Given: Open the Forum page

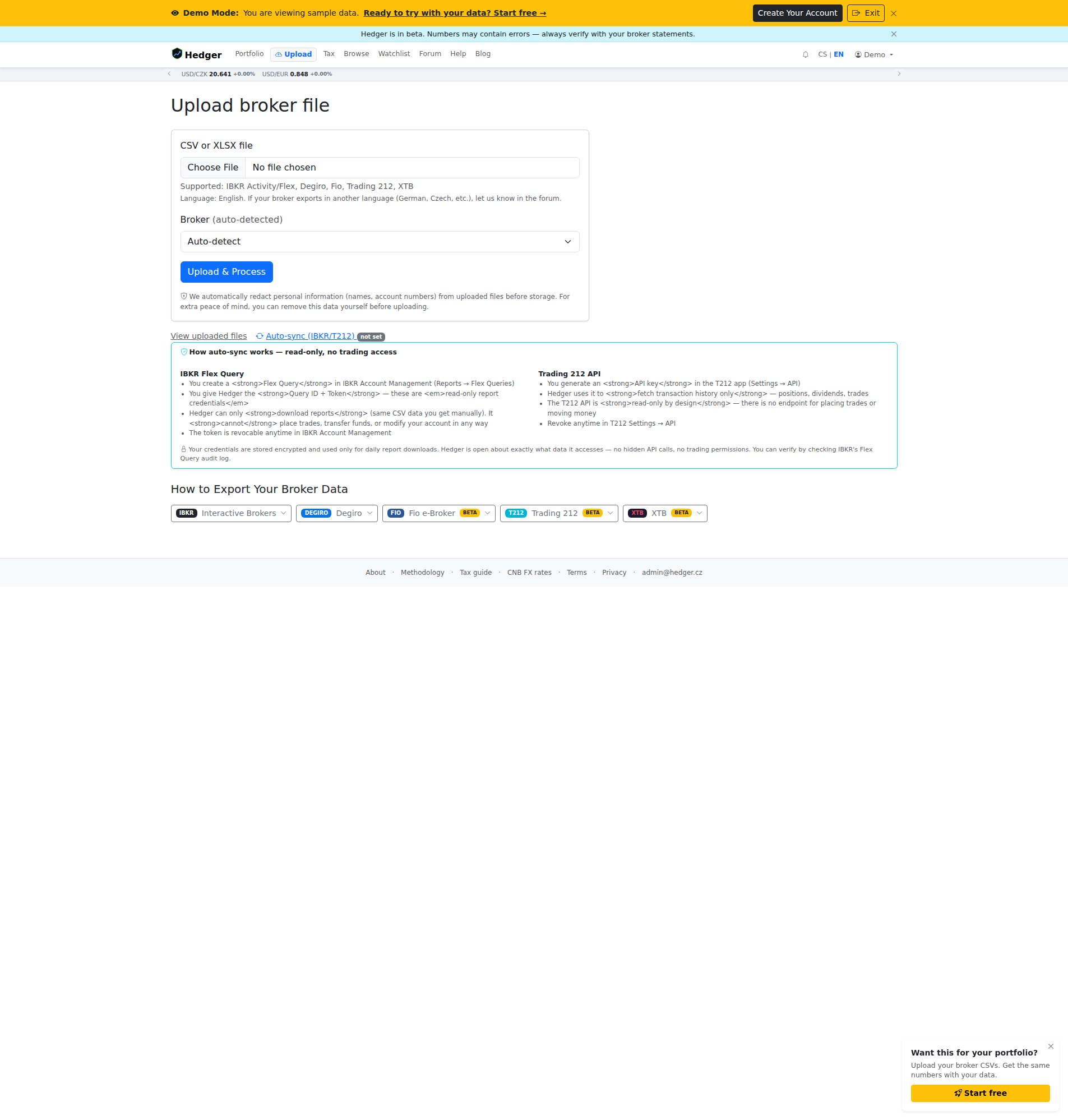Looking at the screenshot, I should tap(430, 54).
